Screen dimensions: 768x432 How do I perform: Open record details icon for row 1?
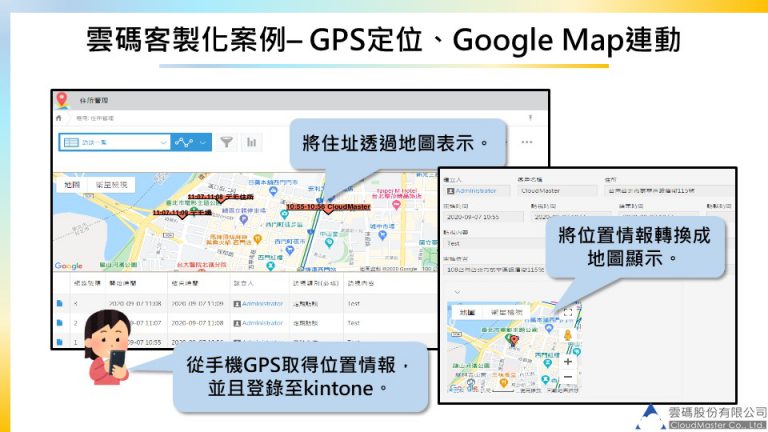point(60,342)
